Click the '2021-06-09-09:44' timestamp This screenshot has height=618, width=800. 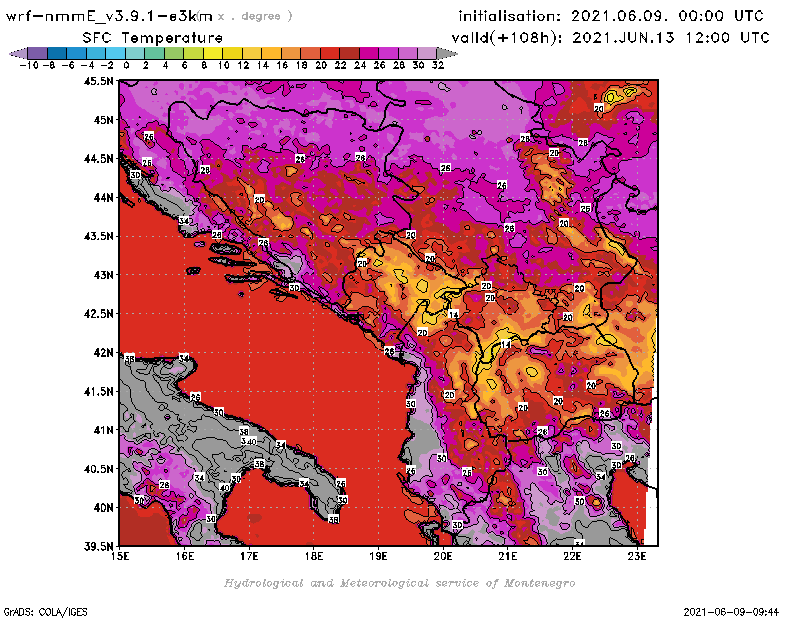731,611
